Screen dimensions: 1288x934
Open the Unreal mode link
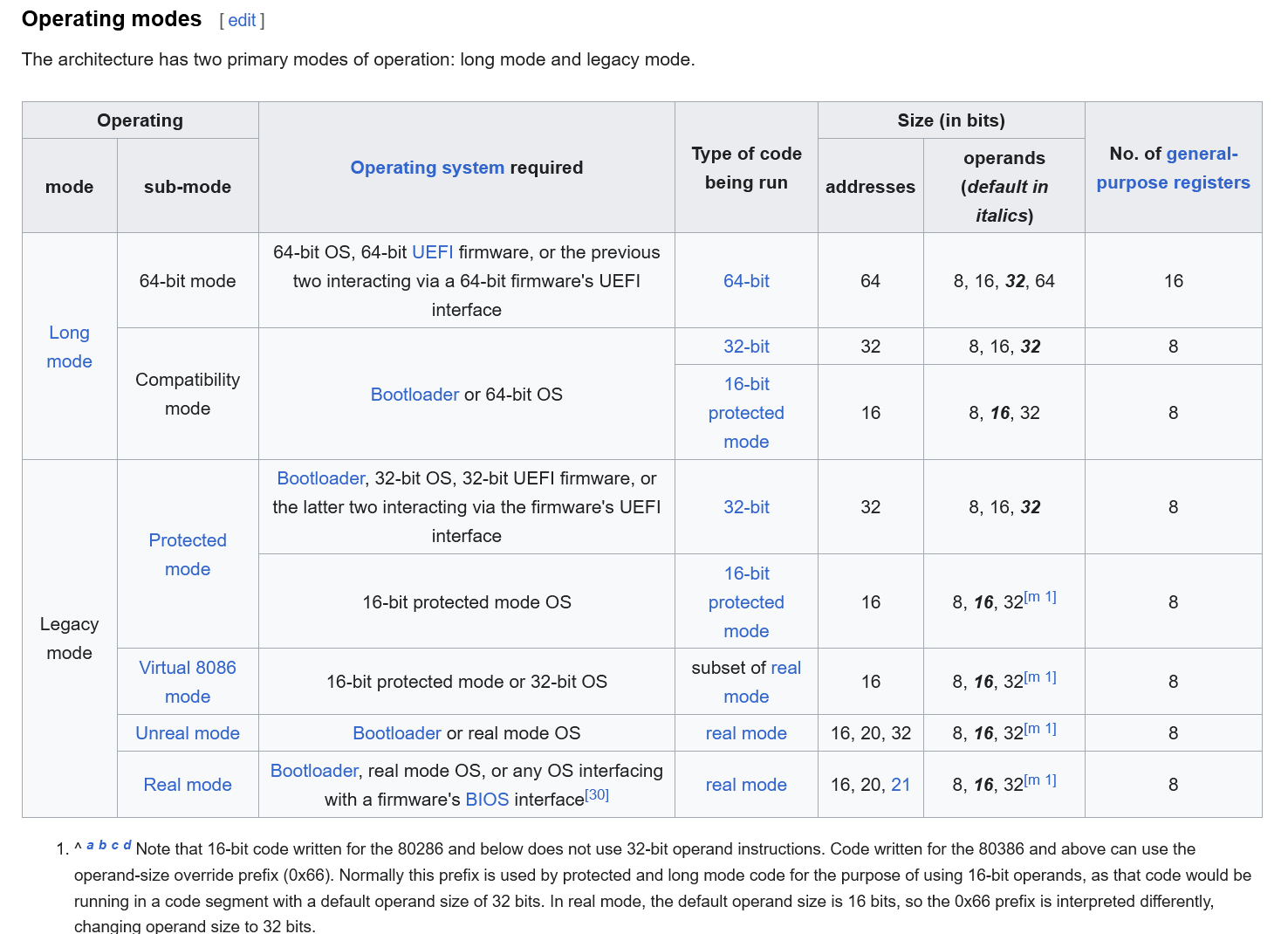(188, 733)
